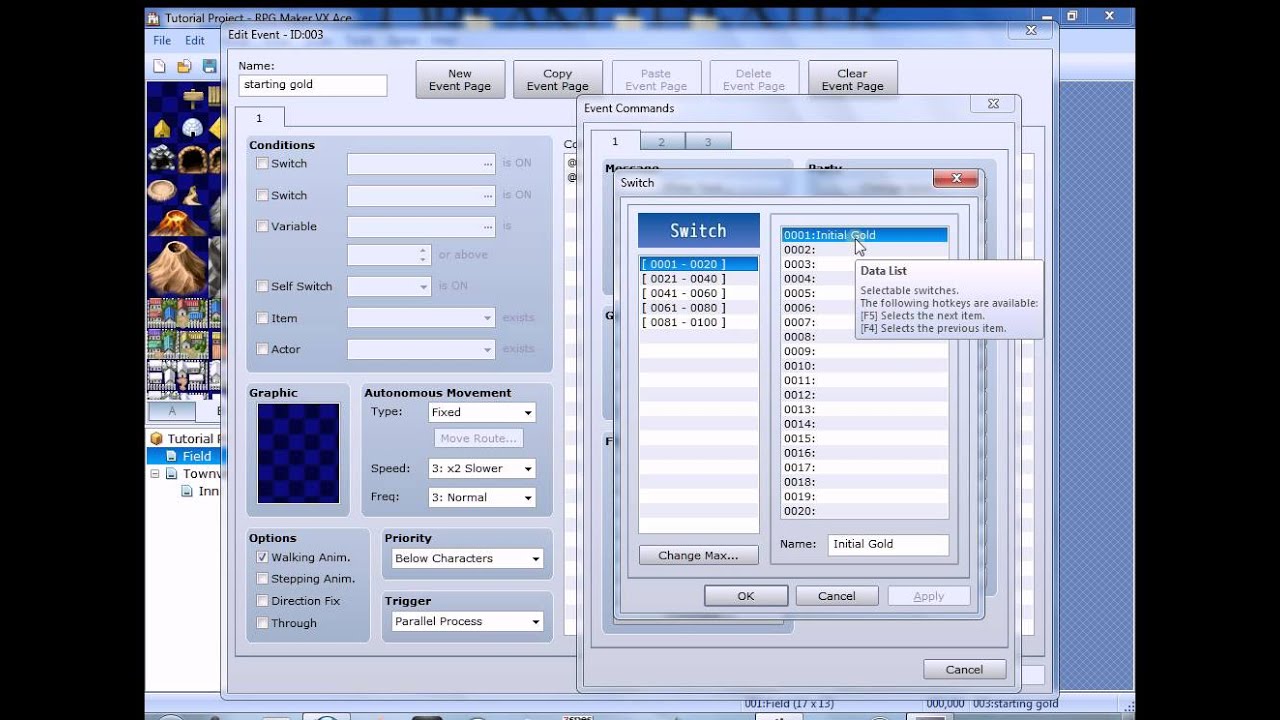Click the New Event Page button
This screenshot has width=1280, height=720.
tap(460, 79)
